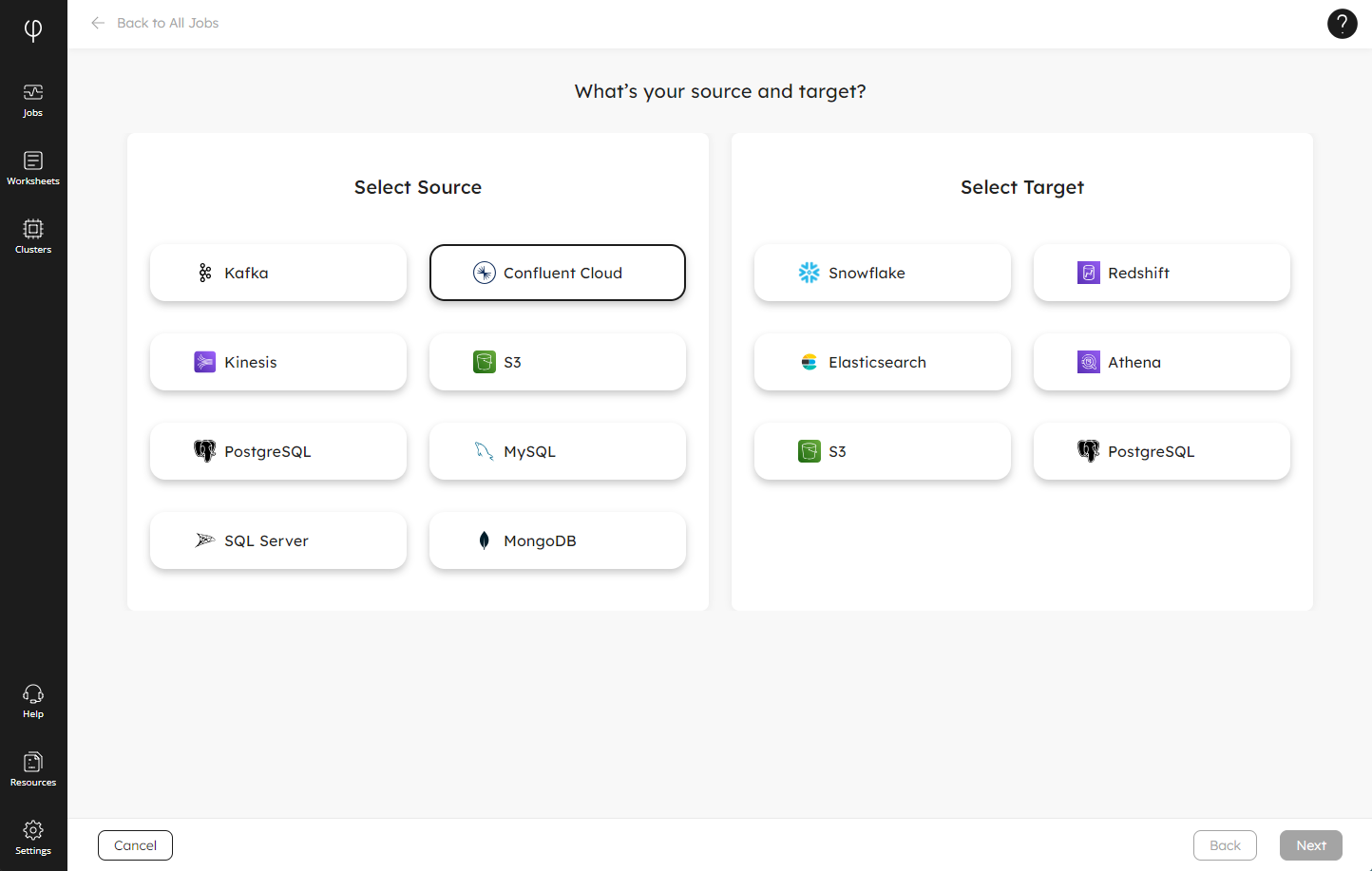Choose MongoDB source card
Image resolution: width=1372 pixels, height=871 pixels.
click(558, 540)
